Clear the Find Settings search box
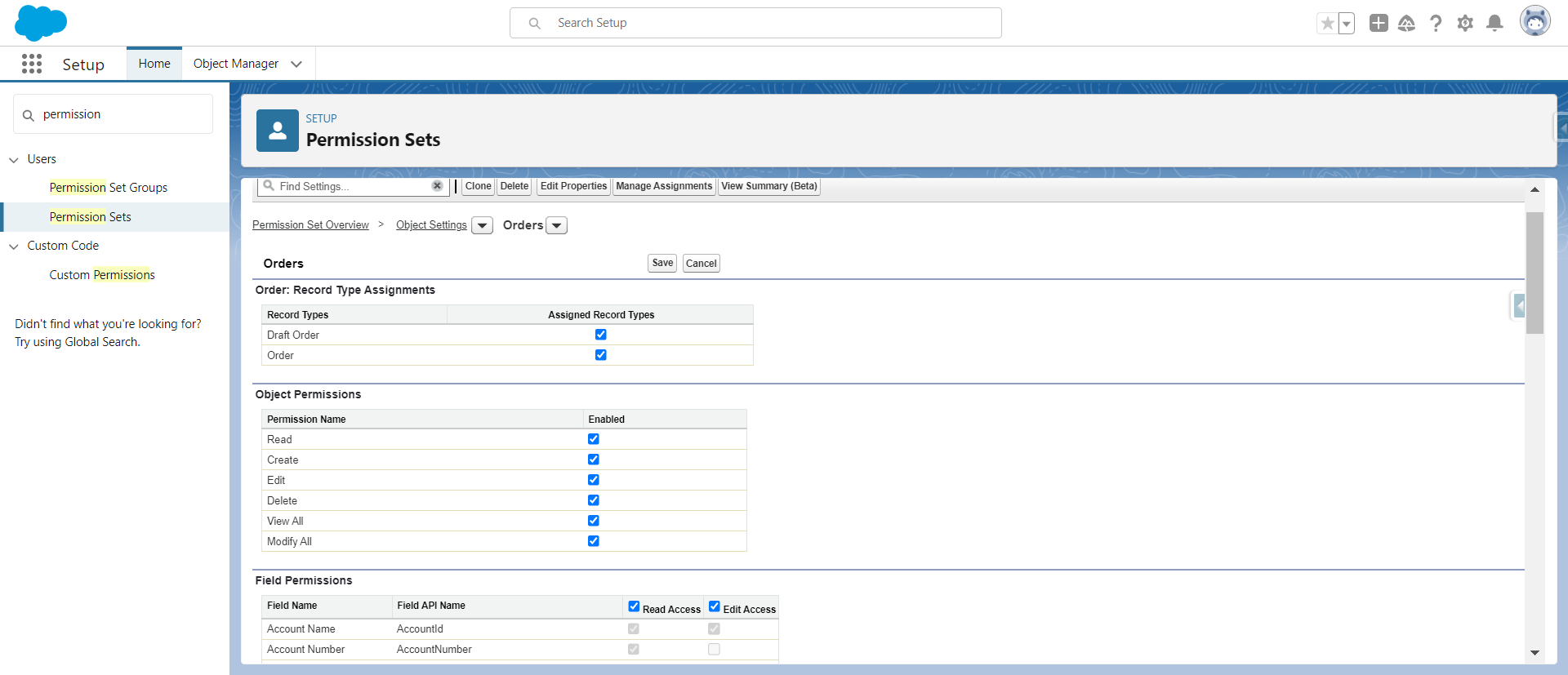 437,186
